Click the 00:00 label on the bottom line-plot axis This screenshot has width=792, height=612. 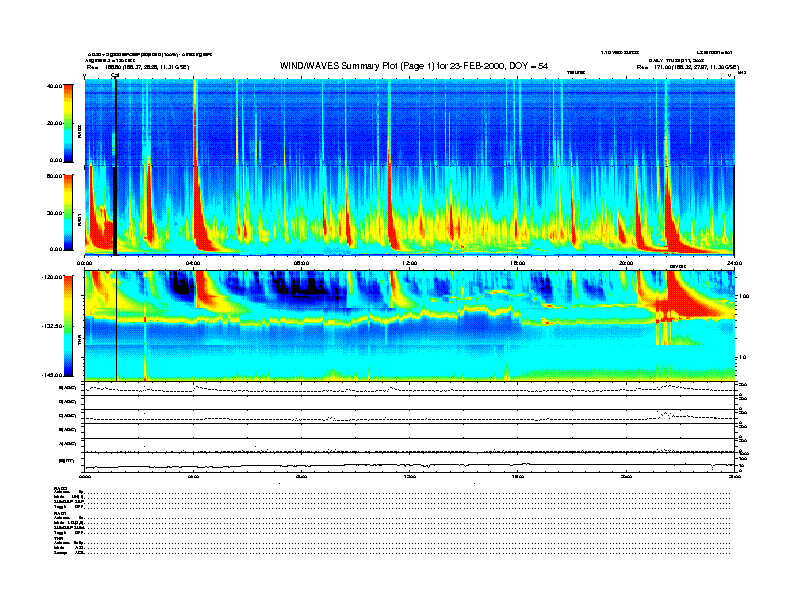click(85, 476)
